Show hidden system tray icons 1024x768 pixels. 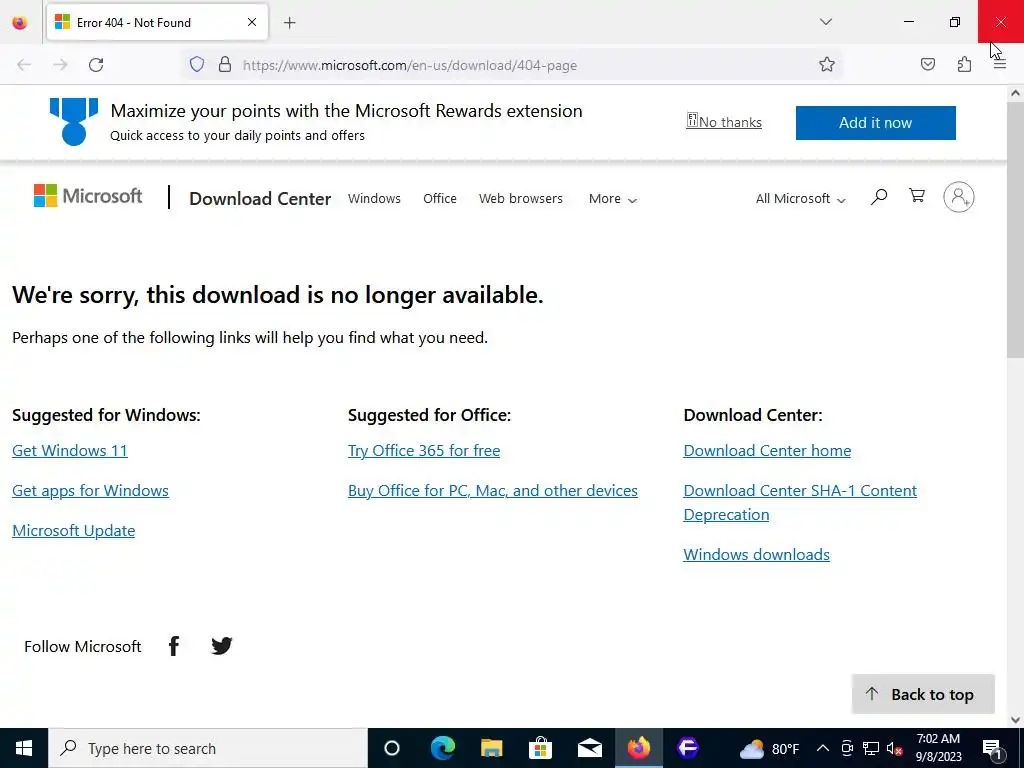tap(823, 748)
